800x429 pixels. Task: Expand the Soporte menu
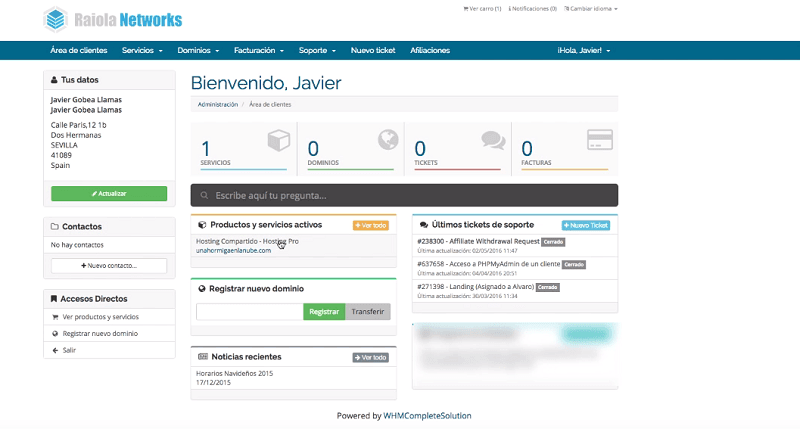pyautogui.click(x=317, y=51)
